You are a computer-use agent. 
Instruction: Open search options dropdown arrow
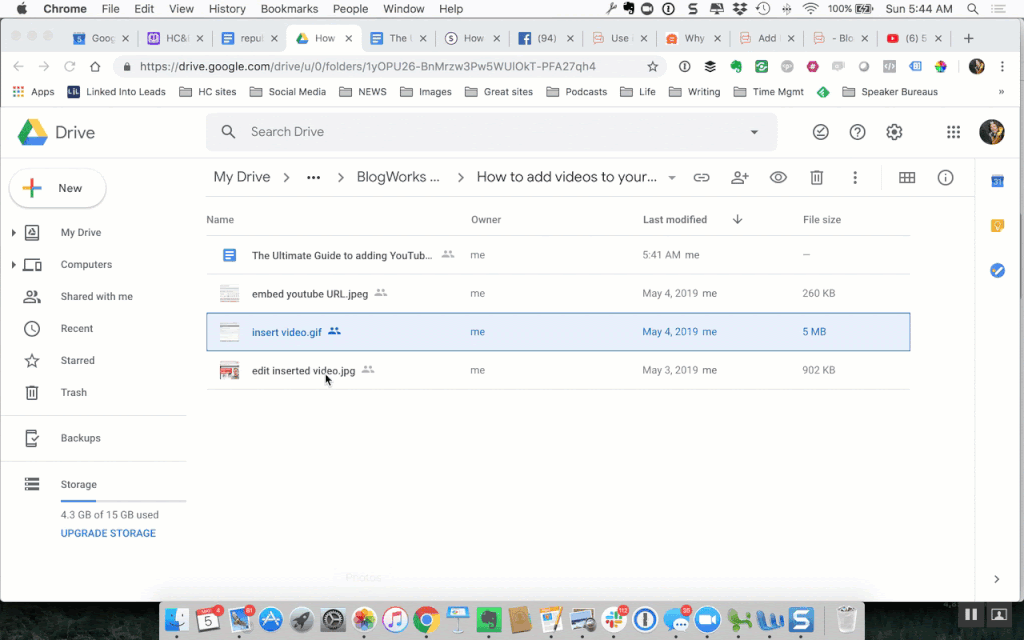tap(754, 132)
